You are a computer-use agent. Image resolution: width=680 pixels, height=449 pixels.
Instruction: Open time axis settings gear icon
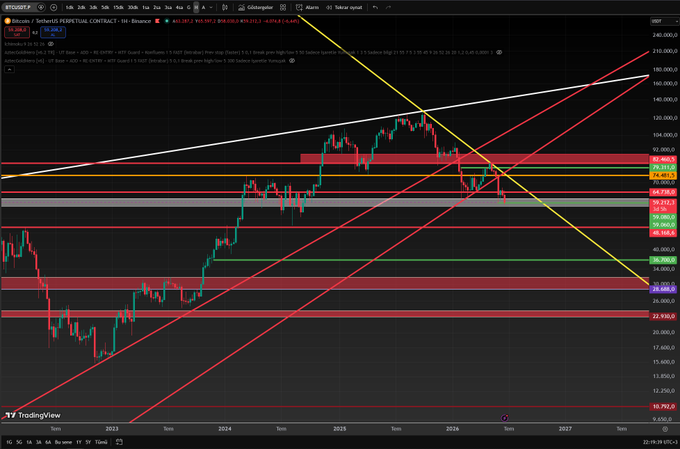665,429
